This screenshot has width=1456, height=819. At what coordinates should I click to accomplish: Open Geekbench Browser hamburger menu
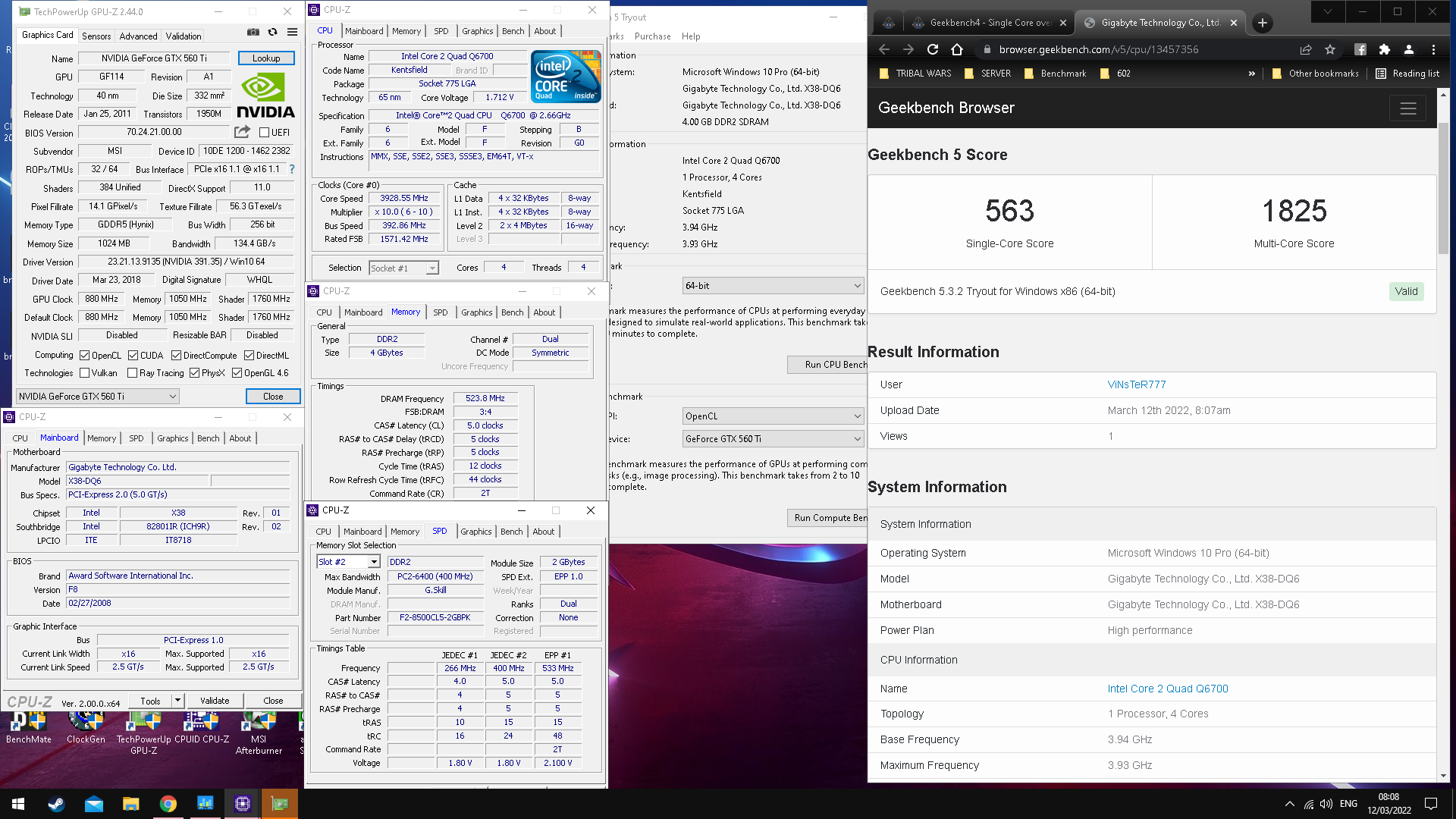coord(1408,108)
